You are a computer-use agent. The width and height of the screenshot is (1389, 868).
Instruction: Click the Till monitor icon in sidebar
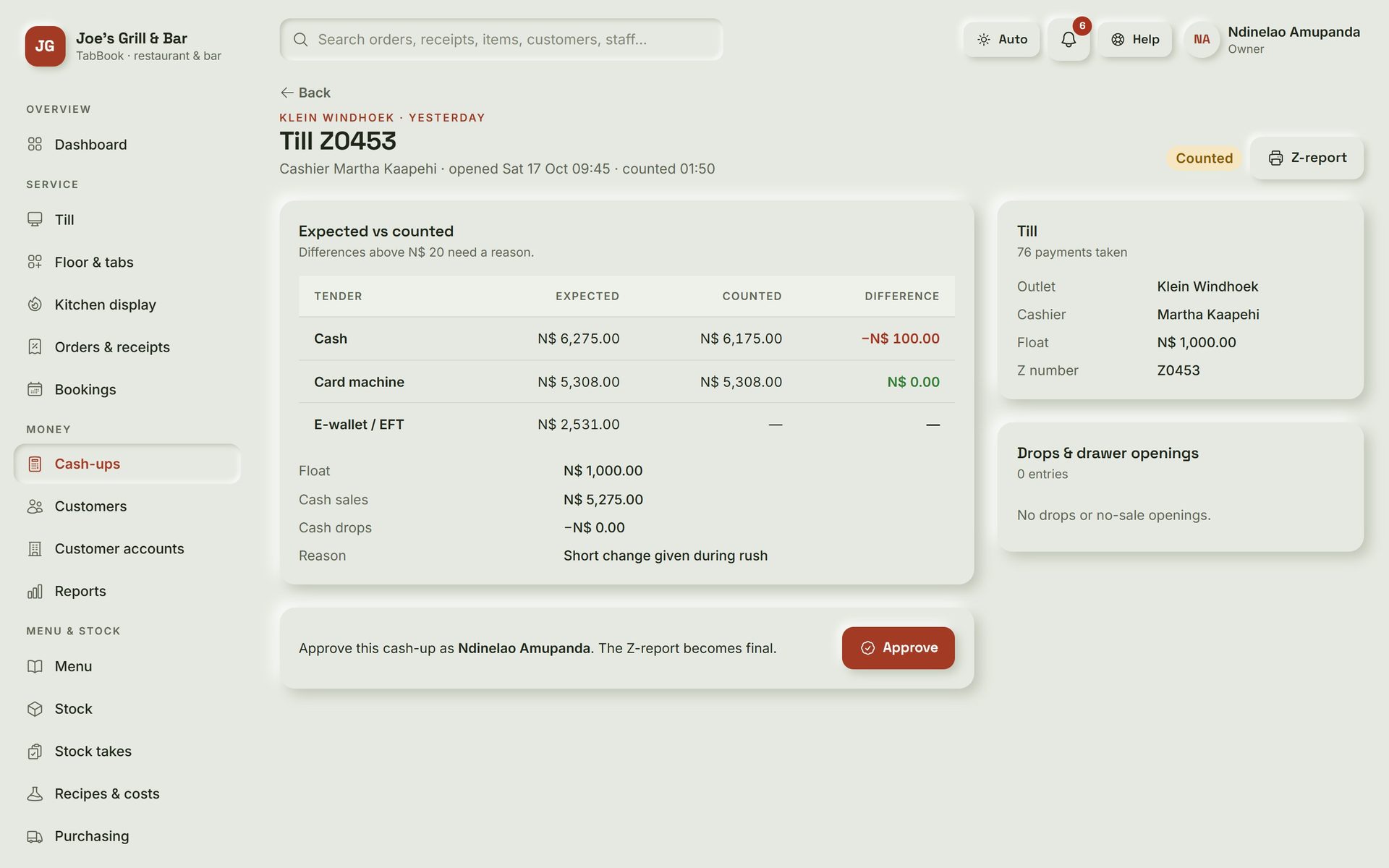[x=35, y=219]
